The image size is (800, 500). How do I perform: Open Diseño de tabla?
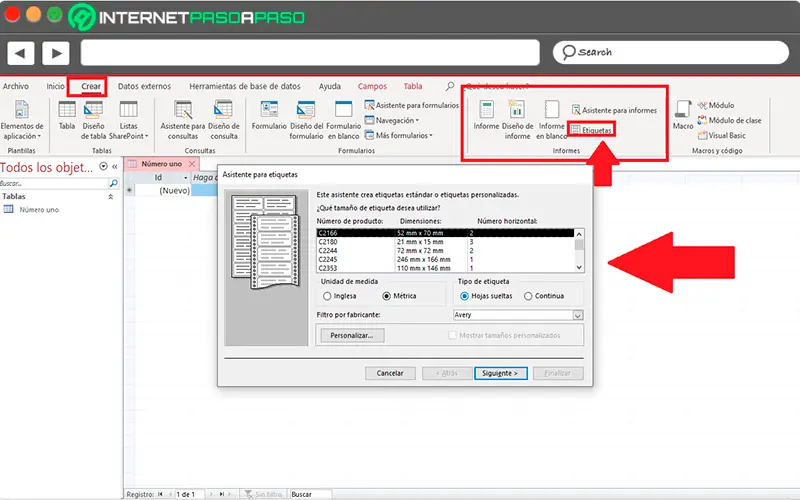93,120
